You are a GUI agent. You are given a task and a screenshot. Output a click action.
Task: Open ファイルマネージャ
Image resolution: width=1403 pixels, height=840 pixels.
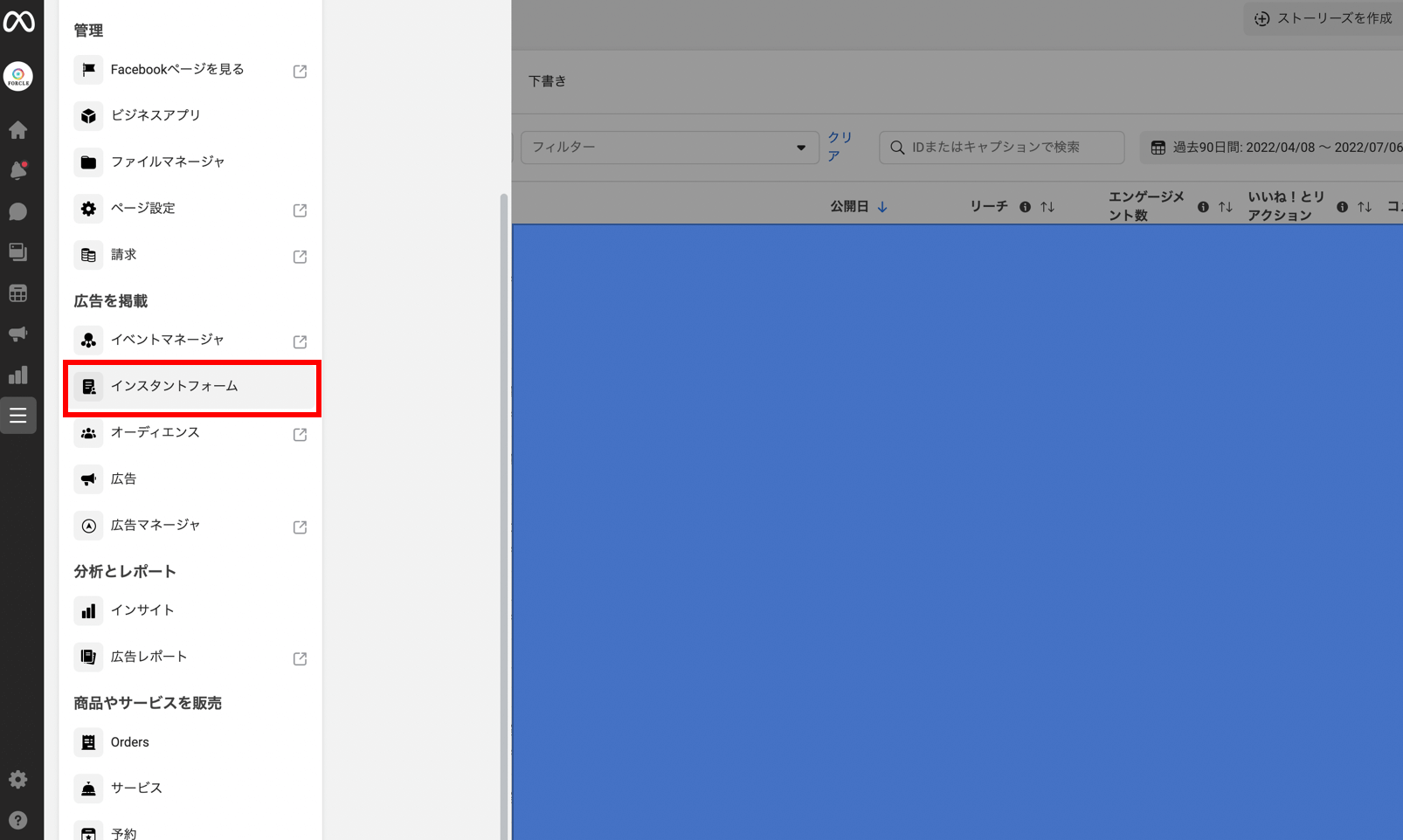coord(192,162)
